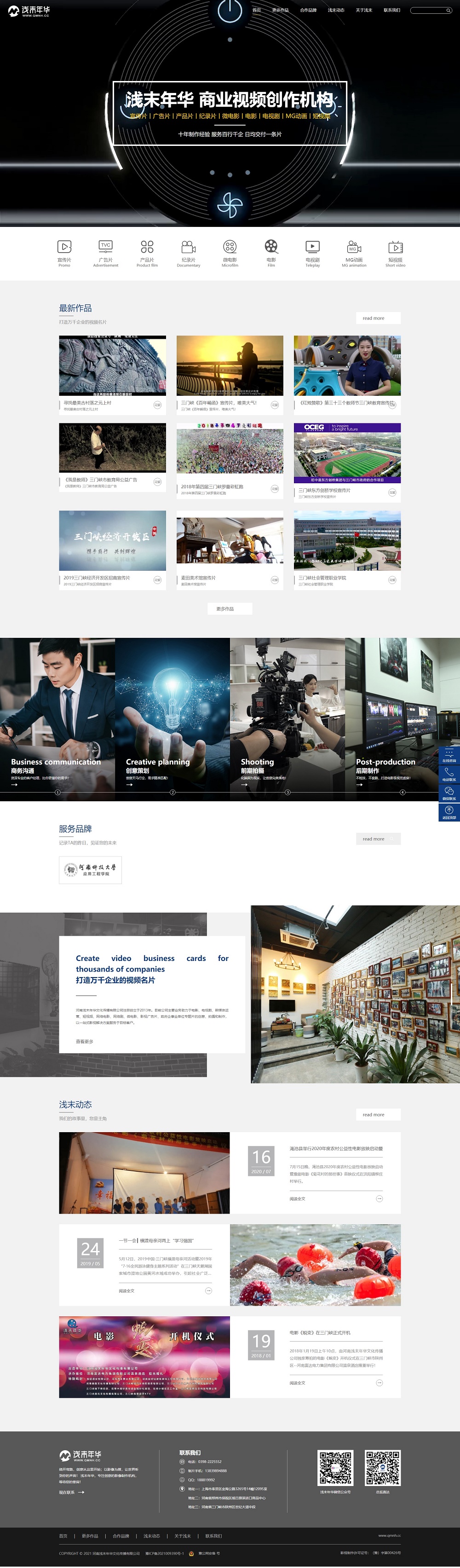The height and width of the screenshot is (1568, 460).
Task: Click the 更多作品 button below the video grid
Action: click(230, 609)
